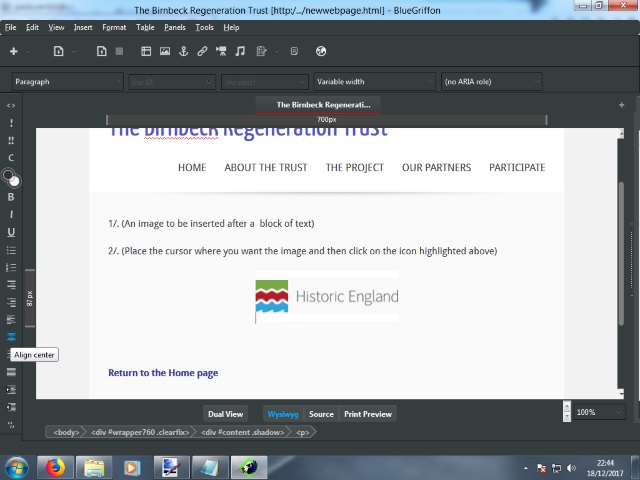The image size is (640, 480).
Task: Click the chain link icon
Action: [x=202, y=51]
